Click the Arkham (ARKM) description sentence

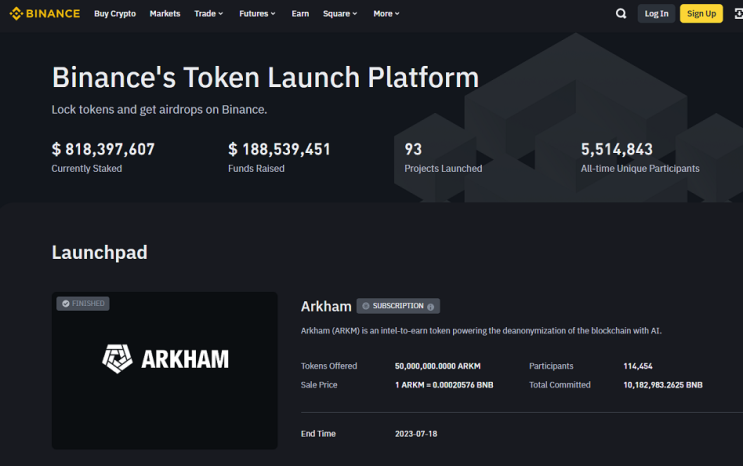click(x=481, y=330)
